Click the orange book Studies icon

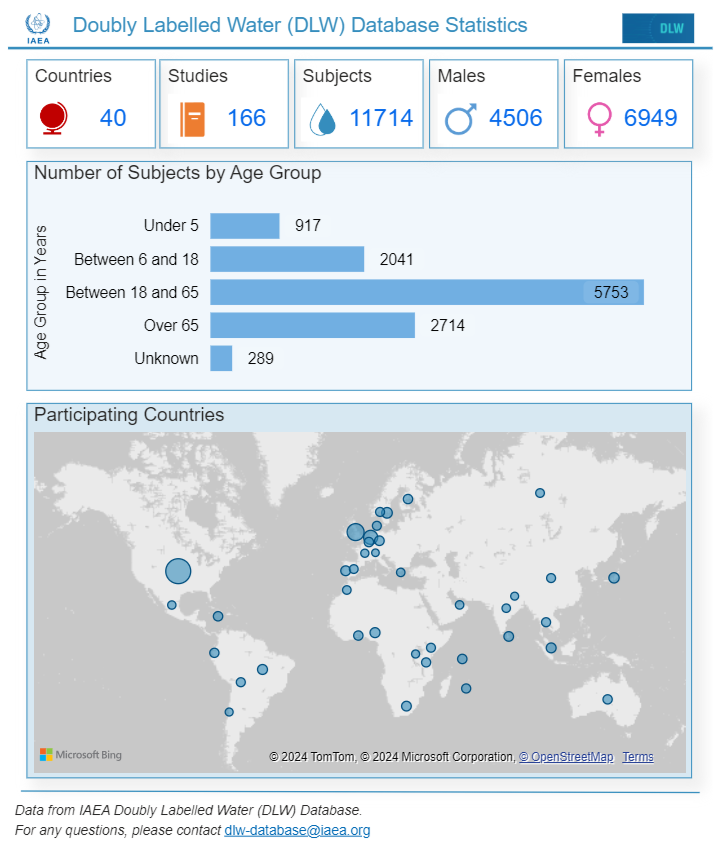pos(192,119)
